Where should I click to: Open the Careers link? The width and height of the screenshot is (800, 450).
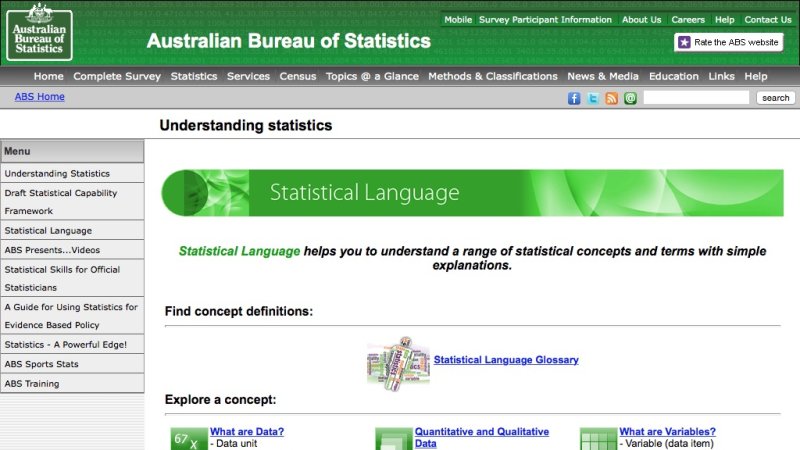pyautogui.click(x=688, y=19)
